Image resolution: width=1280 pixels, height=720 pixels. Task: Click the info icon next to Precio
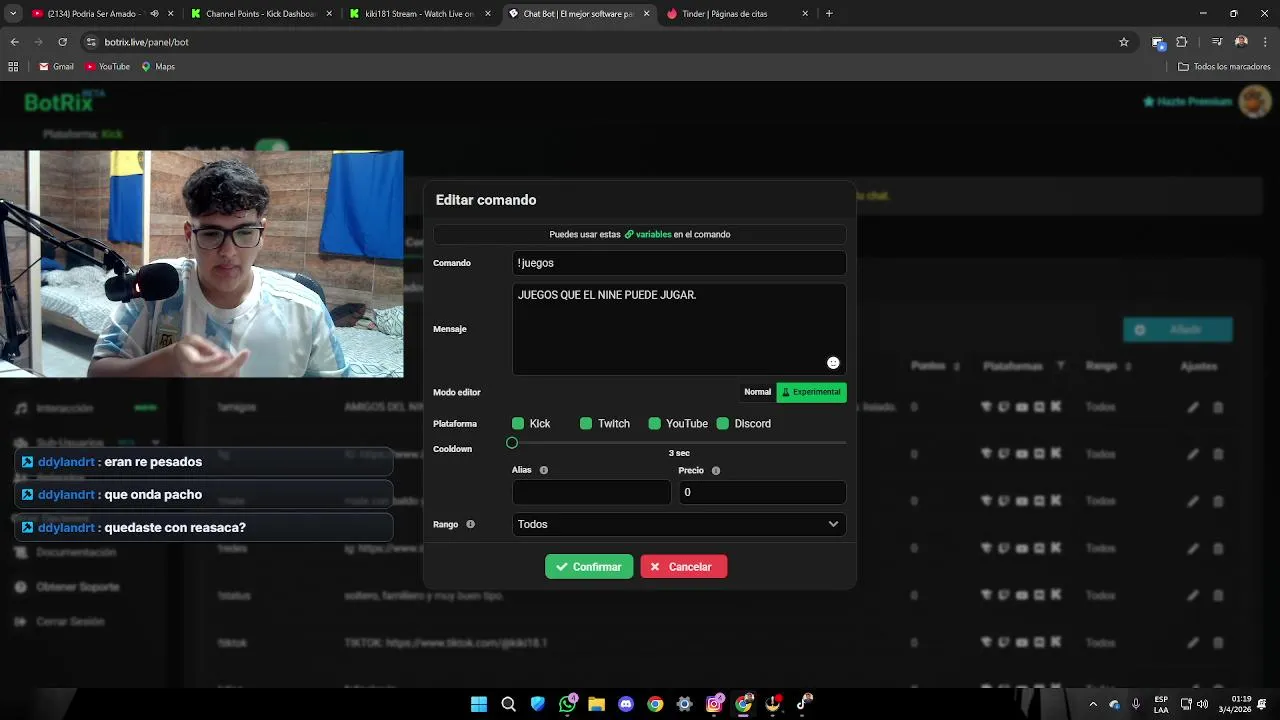tap(716, 470)
